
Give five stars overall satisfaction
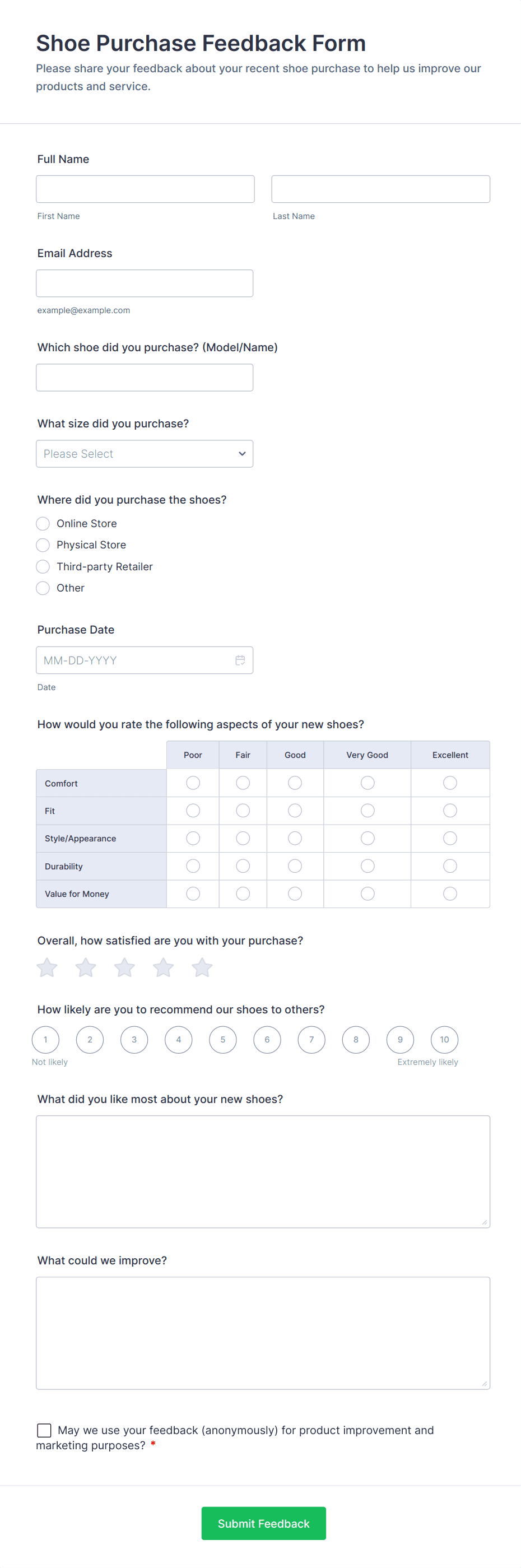(x=202, y=967)
